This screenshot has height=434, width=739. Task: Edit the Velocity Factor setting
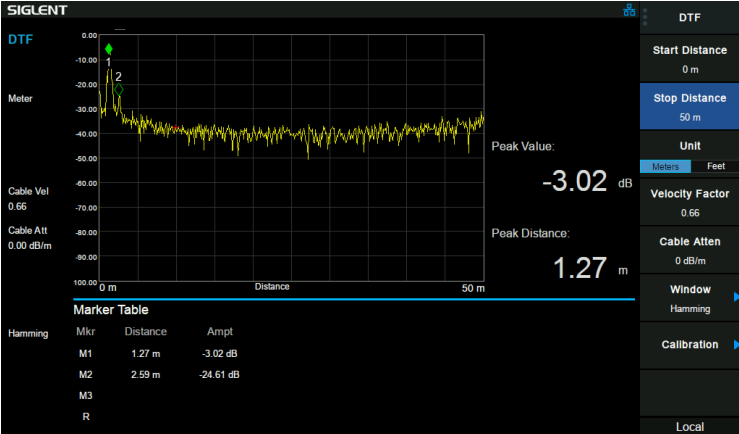click(690, 202)
